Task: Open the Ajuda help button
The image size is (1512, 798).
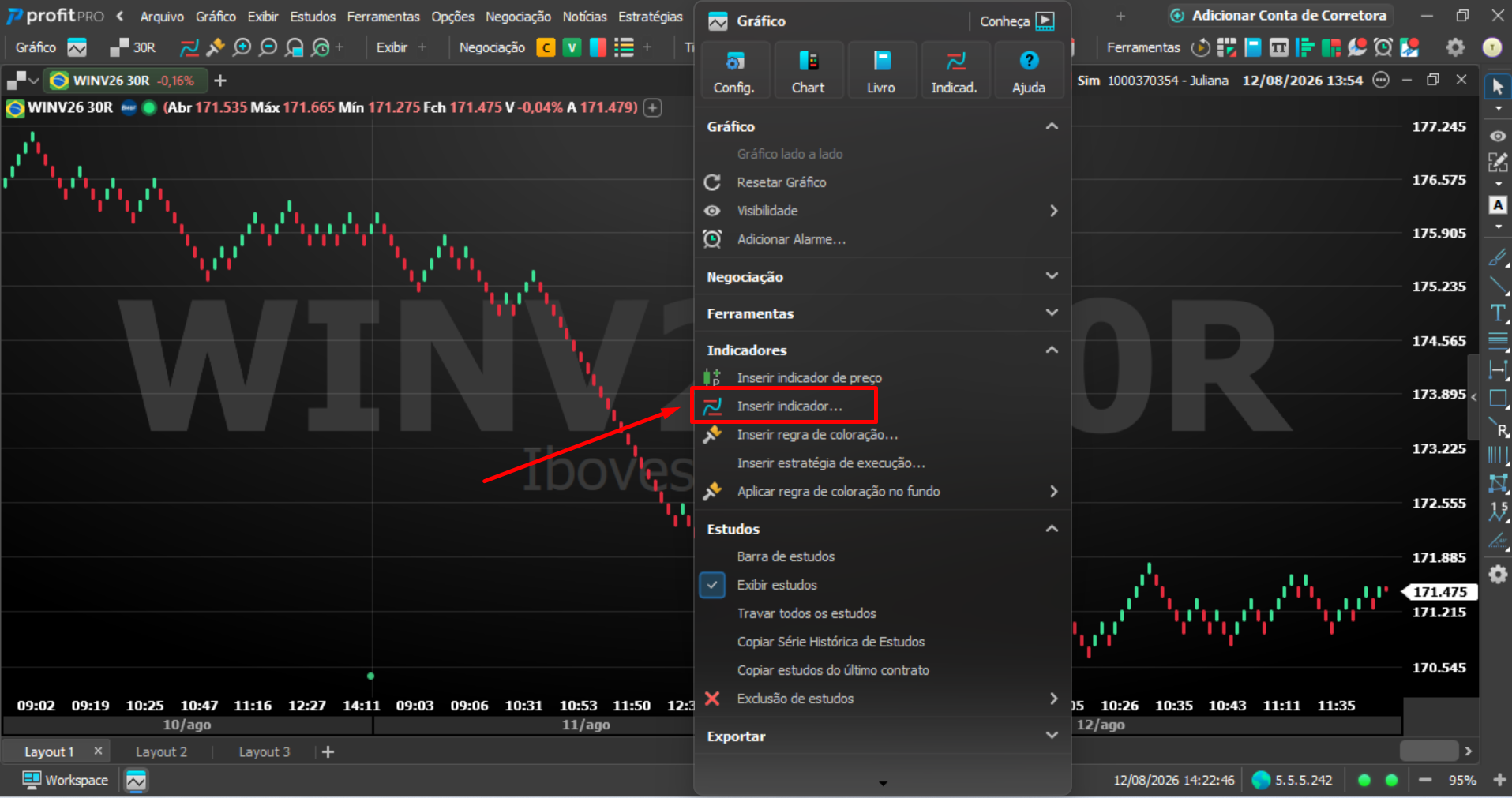Action: tap(1029, 71)
